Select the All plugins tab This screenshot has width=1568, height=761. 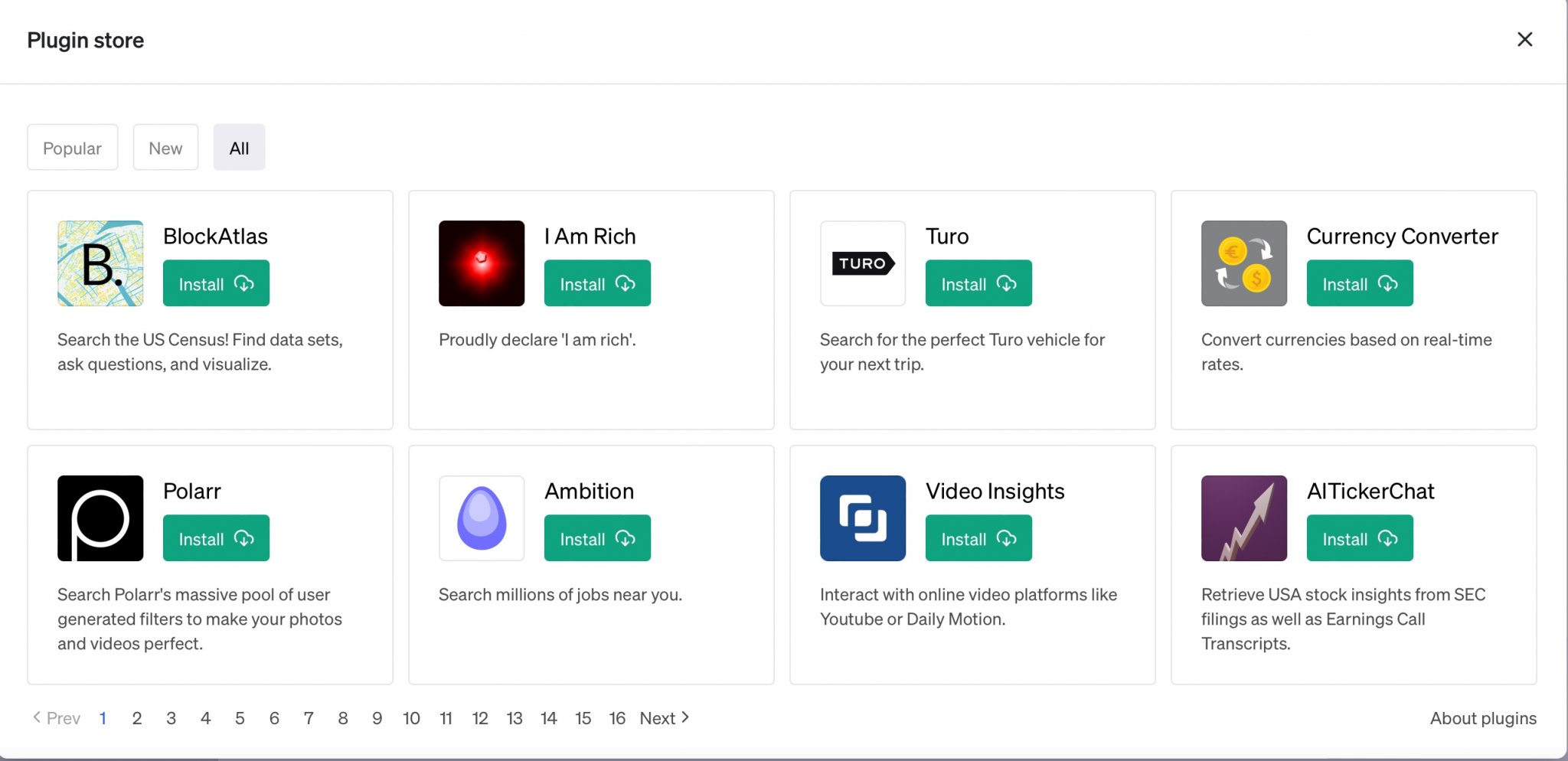tap(239, 148)
